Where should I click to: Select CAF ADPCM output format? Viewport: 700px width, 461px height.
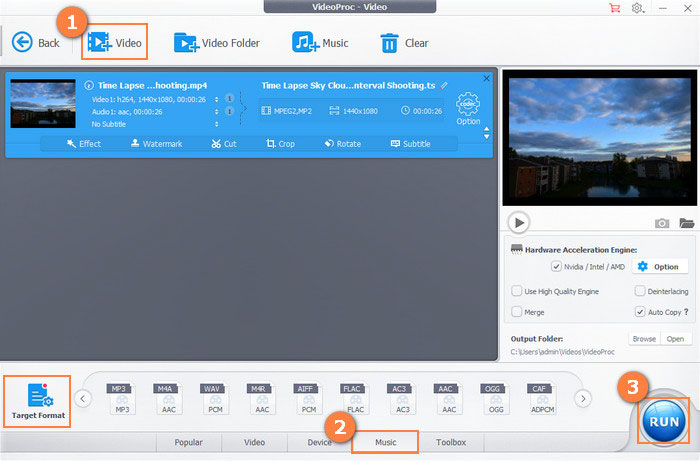click(x=542, y=398)
